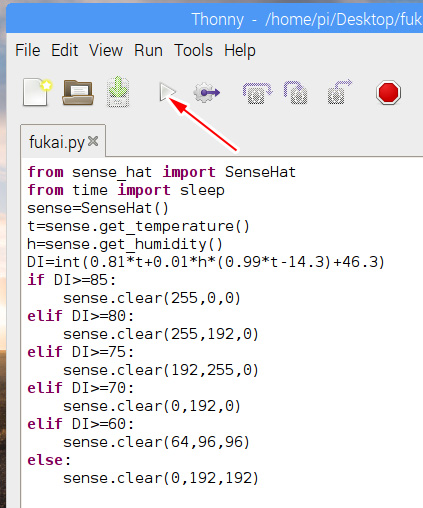Image resolution: width=423 pixels, height=508 pixels.
Task: Click the line 'from sense_hat import SenseHat'
Action: [161, 172]
